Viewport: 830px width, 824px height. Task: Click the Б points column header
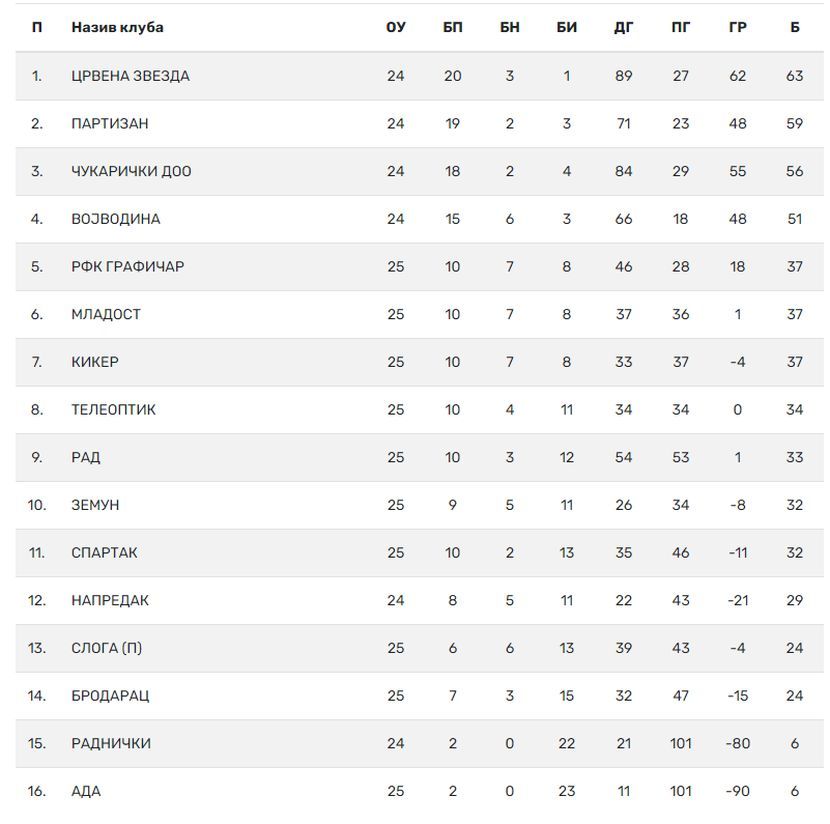point(795,28)
